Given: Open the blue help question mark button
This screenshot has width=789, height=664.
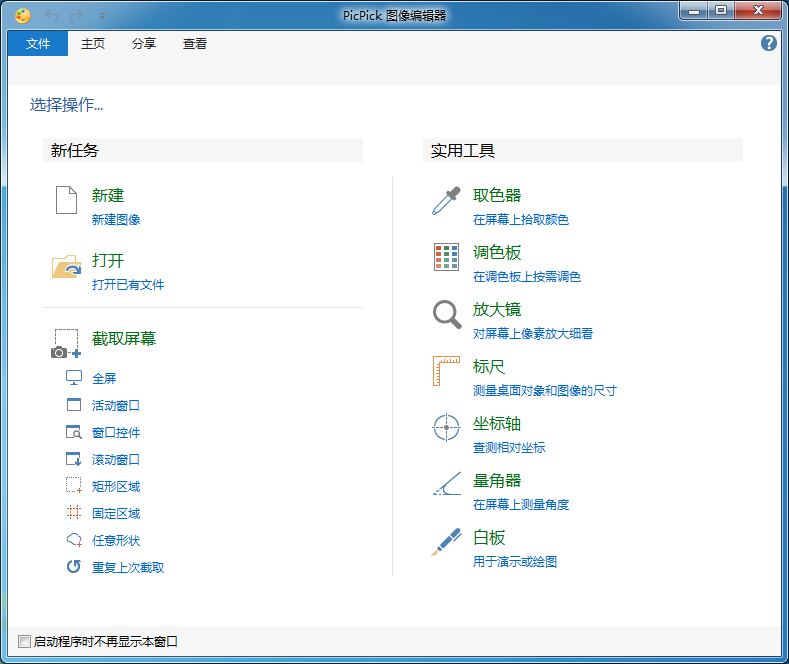Looking at the screenshot, I should 769,43.
